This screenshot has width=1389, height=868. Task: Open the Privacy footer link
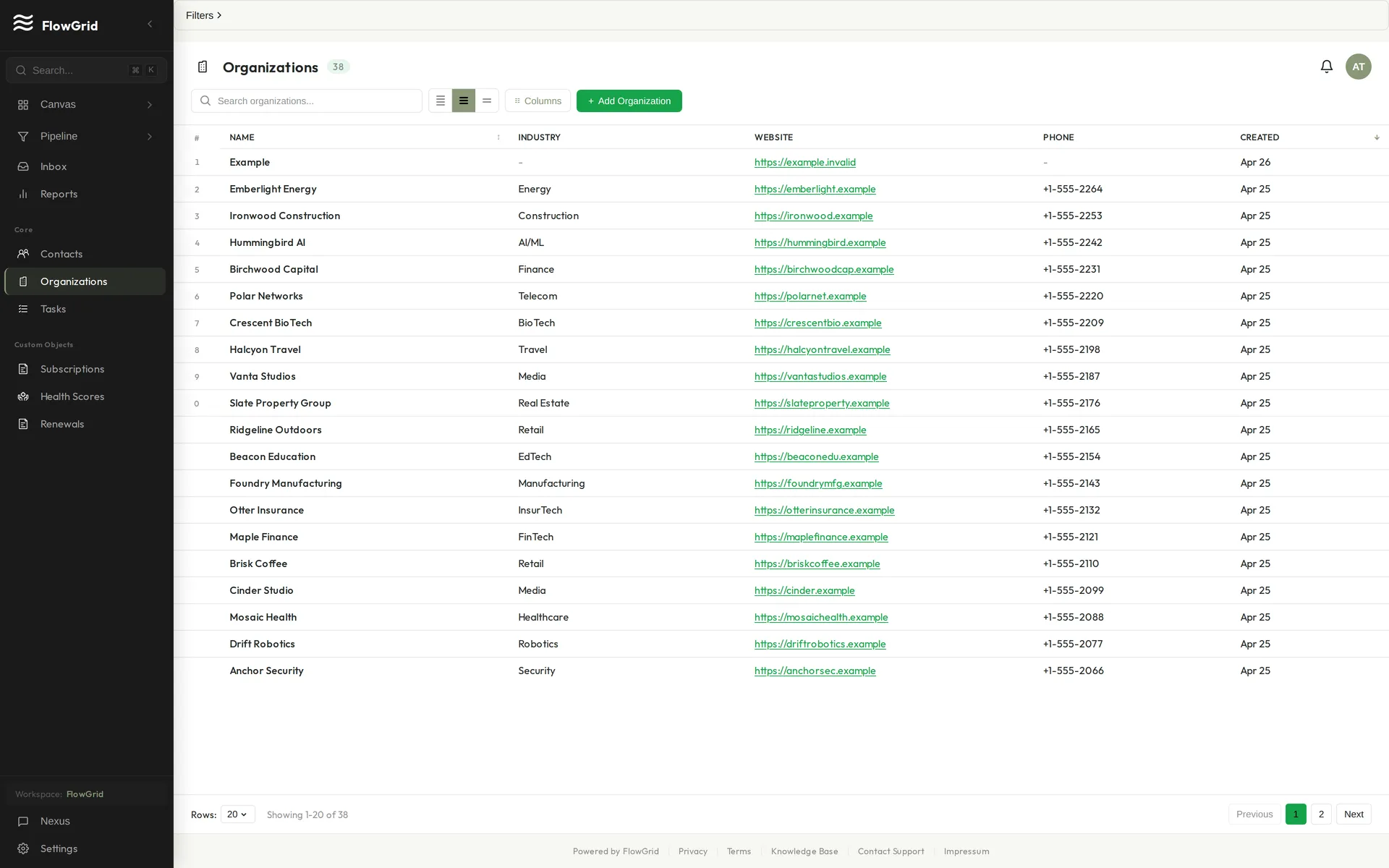(x=693, y=851)
